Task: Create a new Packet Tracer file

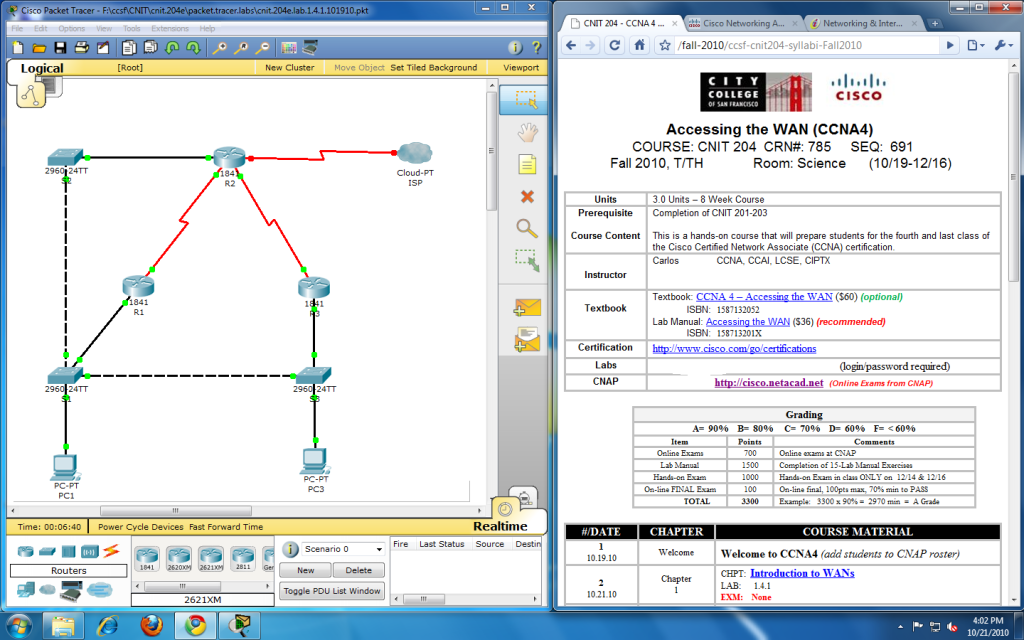Action: point(18,47)
